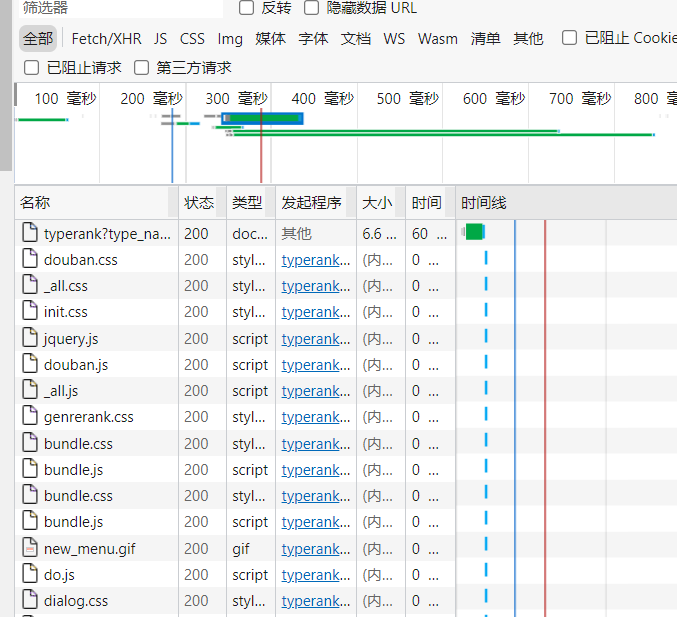Filter requests by JS
The image size is (677, 617).
[x=160, y=39]
